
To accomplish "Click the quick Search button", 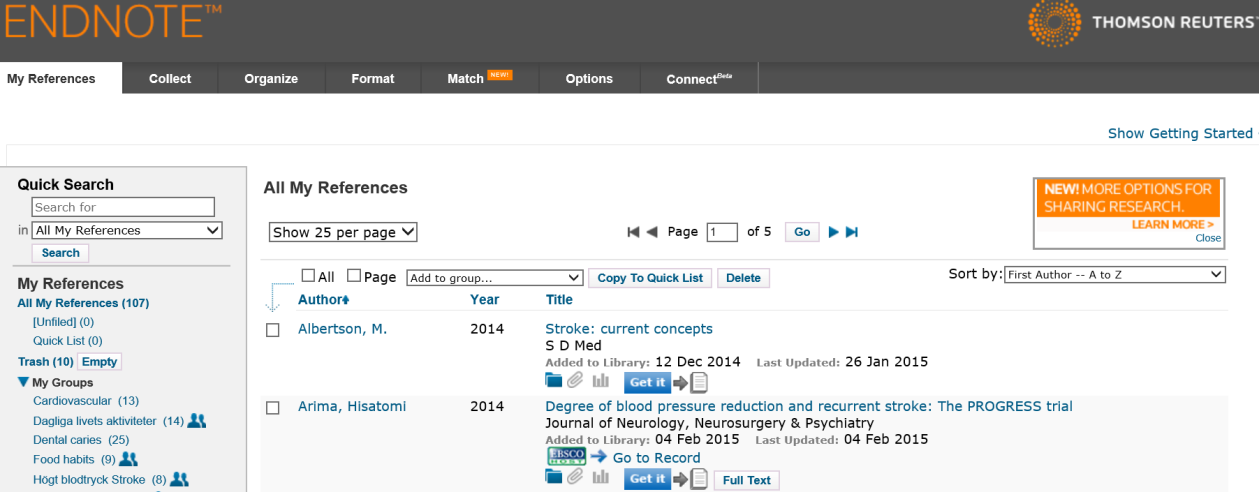I will (x=60, y=253).
